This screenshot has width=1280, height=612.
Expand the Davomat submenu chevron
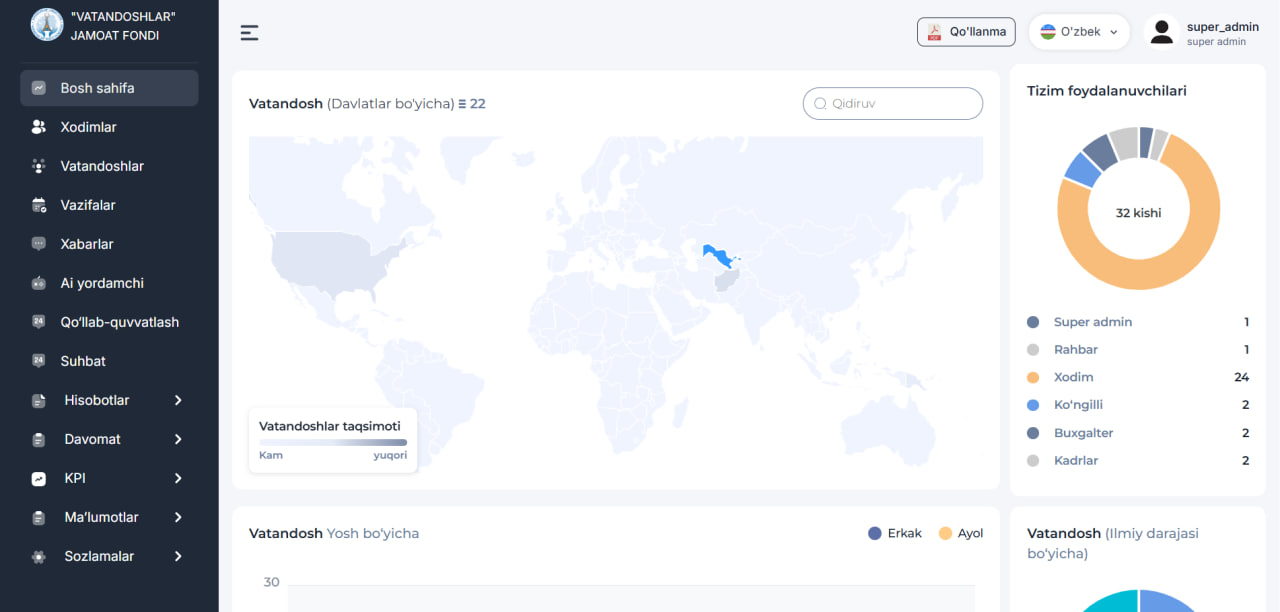pos(178,439)
